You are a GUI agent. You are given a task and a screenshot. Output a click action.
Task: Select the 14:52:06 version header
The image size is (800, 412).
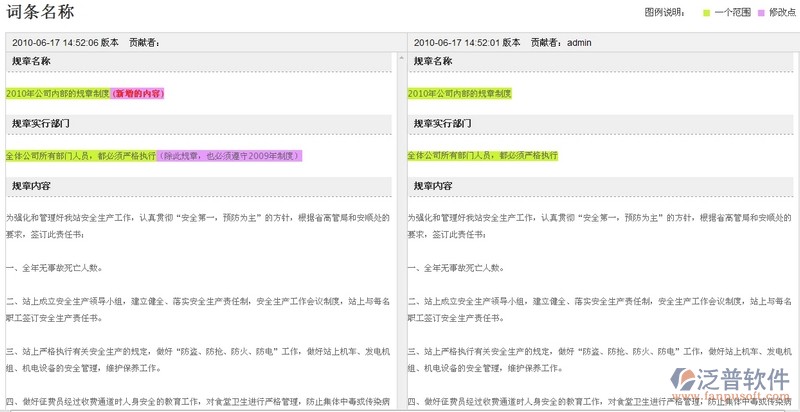pos(65,43)
